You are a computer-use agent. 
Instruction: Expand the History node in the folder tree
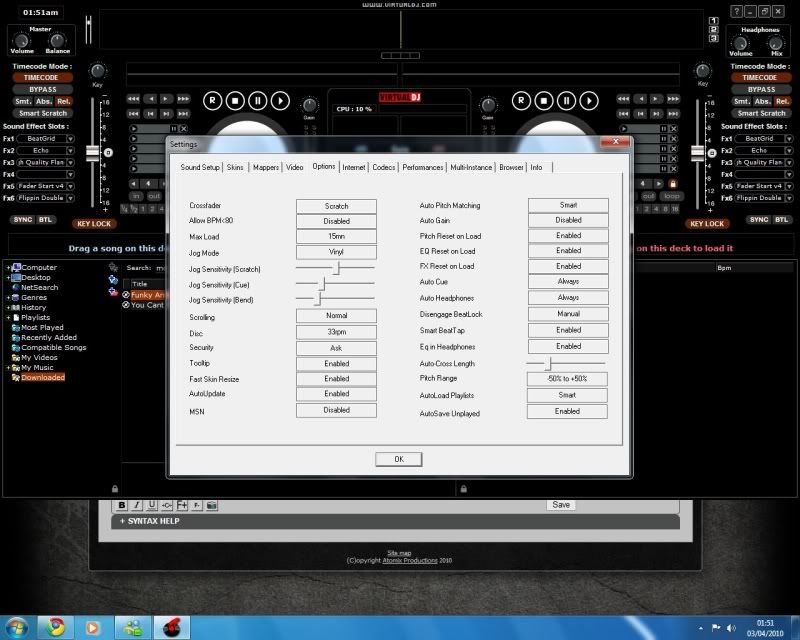[8, 308]
